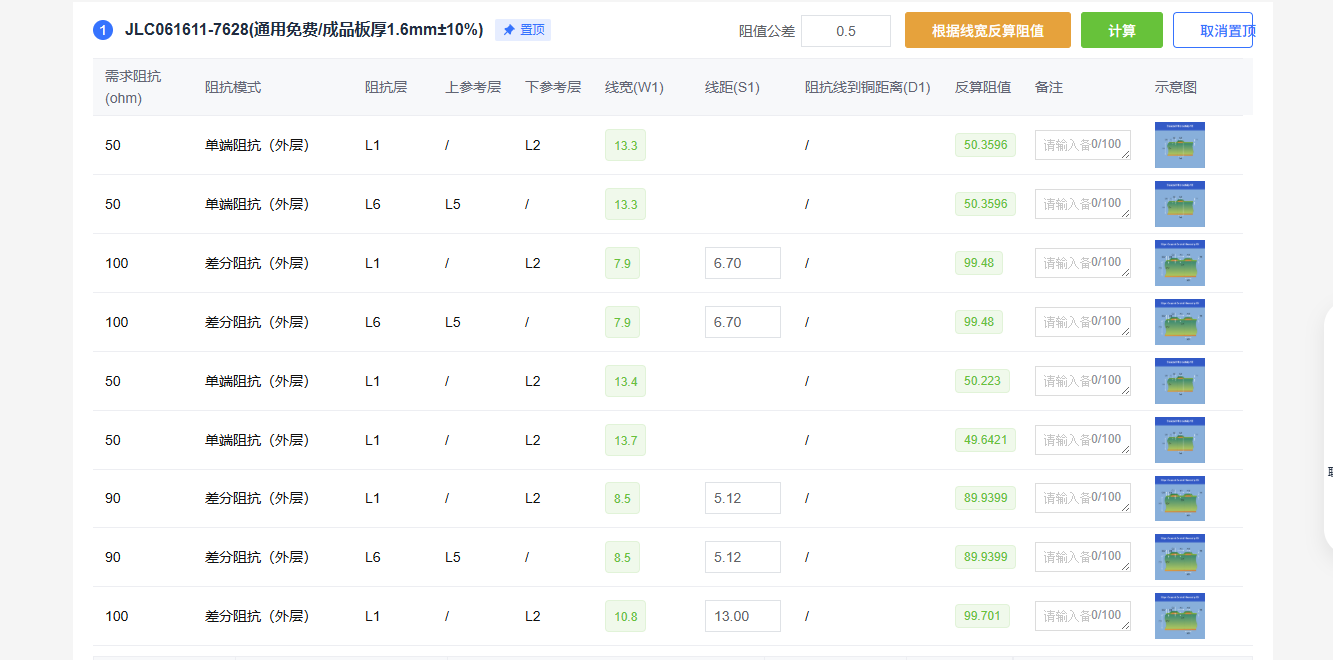Select line width 13.3 in first row
Viewport: 1333px width, 660px height.
pyautogui.click(x=626, y=145)
